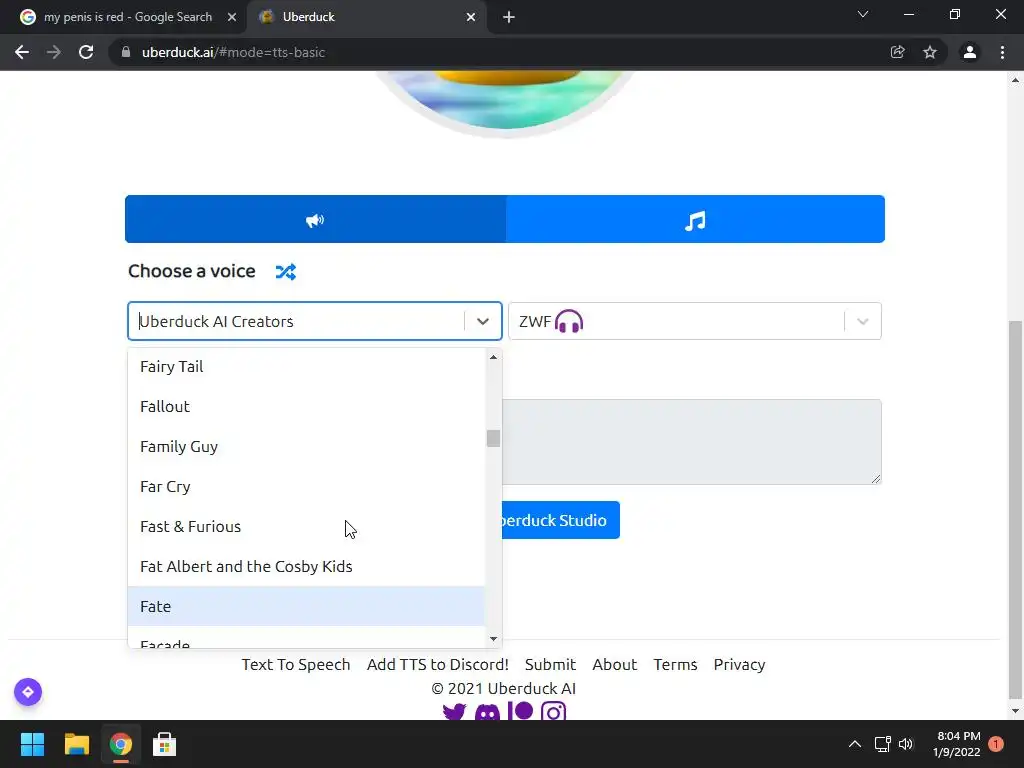Open volume control tray icon
The height and width of the screenshot is (768, 1024).
pyautogui.click(x=906, y=744)
